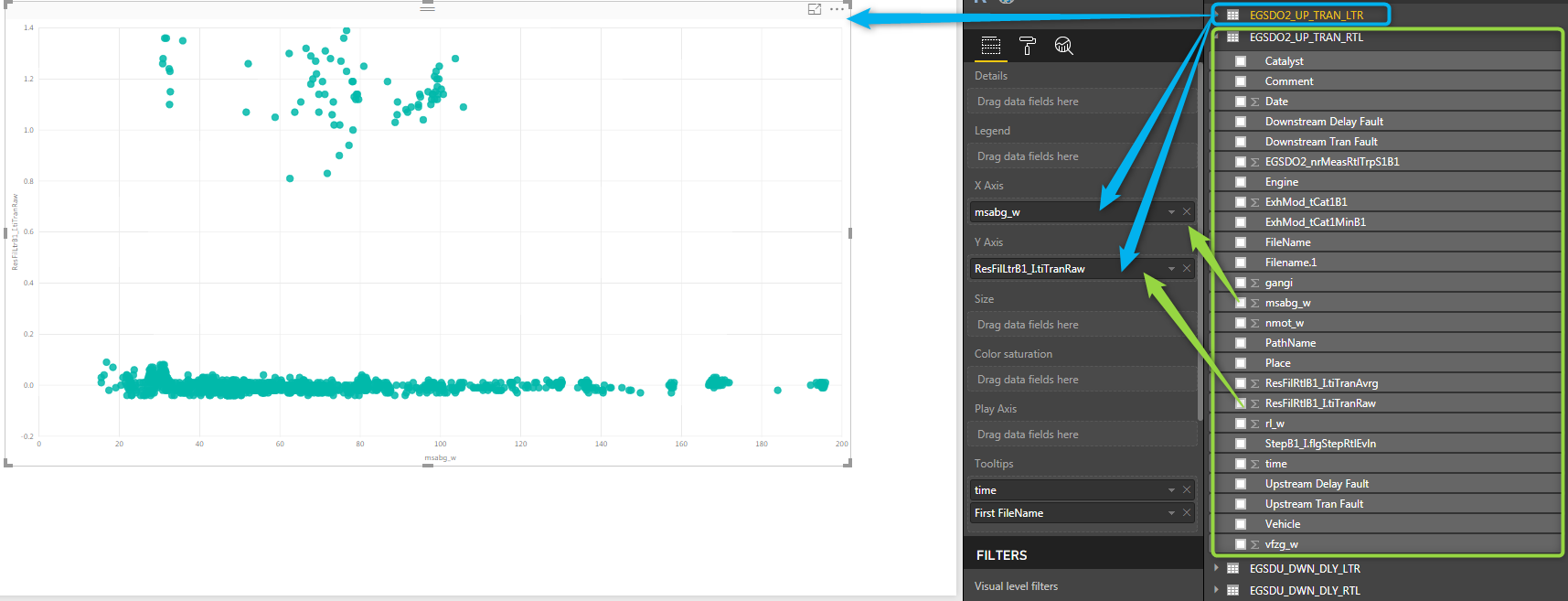The image size is (1568, 601).
Task: Check the gangi field checkbox
Action: click(1241, 283)
